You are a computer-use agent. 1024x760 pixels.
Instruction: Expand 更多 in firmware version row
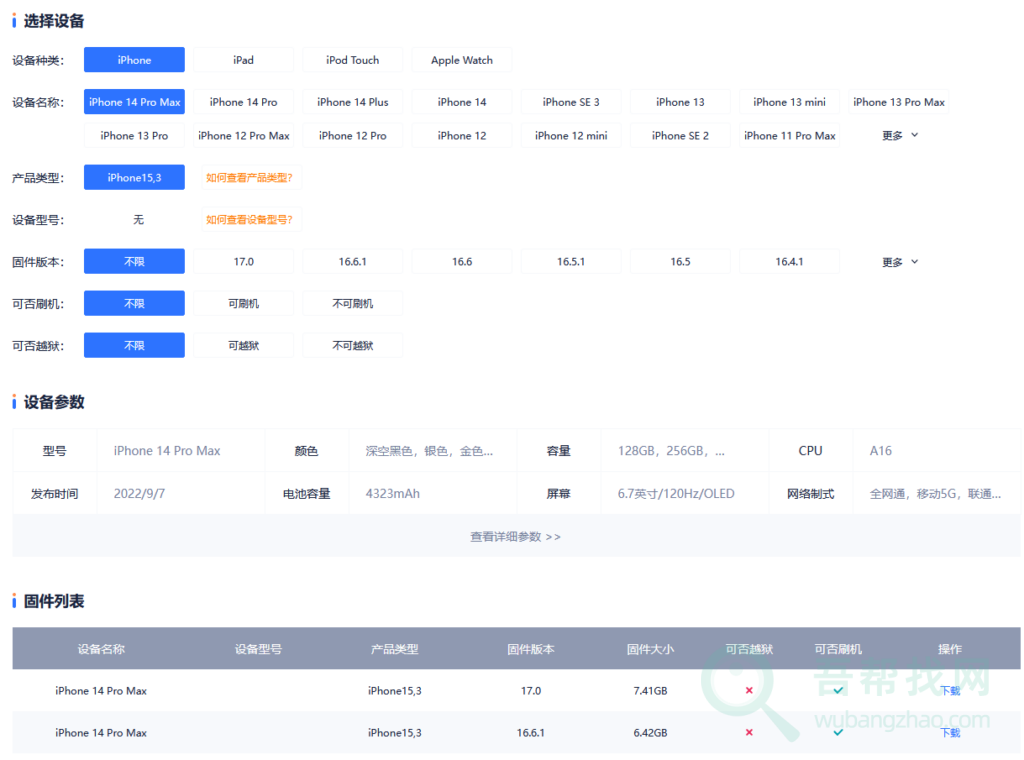point(899,262)
